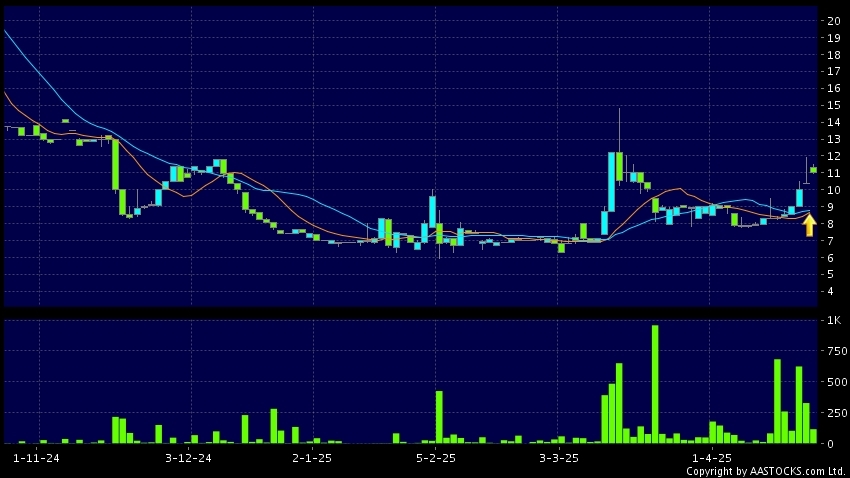Image resolution: width=850 pixels, height=478 pixels.
Task: Select price label 5 on axis
Action: pos(830,274)
